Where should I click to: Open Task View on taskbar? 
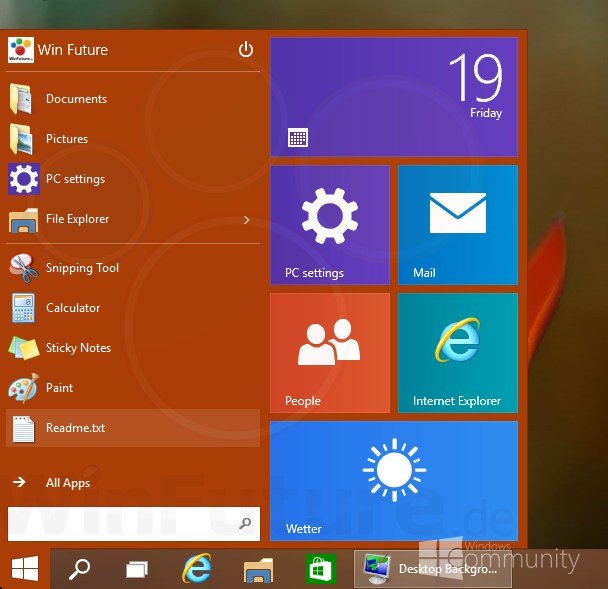coord(137,569)
